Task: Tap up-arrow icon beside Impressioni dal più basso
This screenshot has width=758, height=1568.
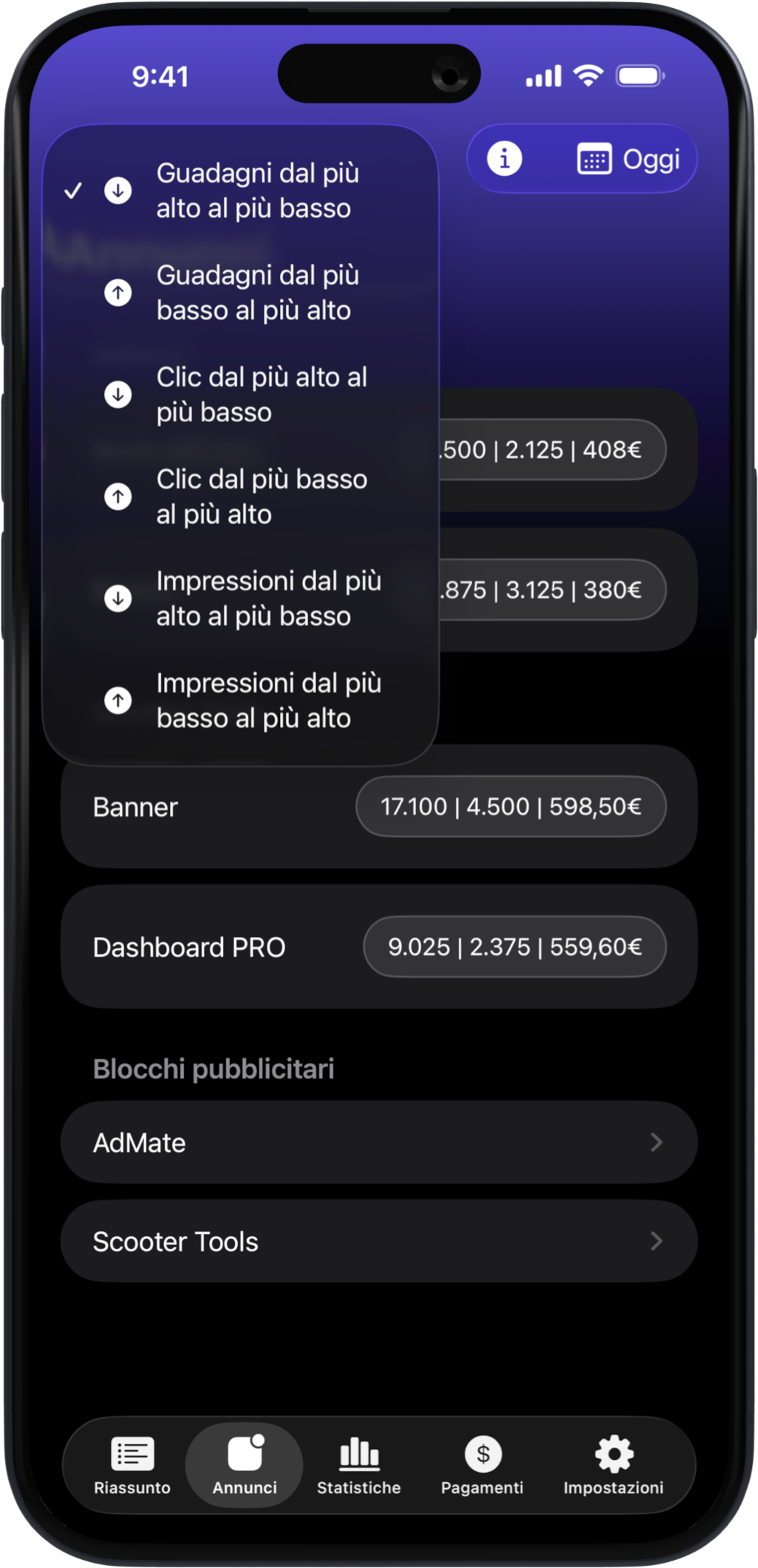Action: point(118,700)
